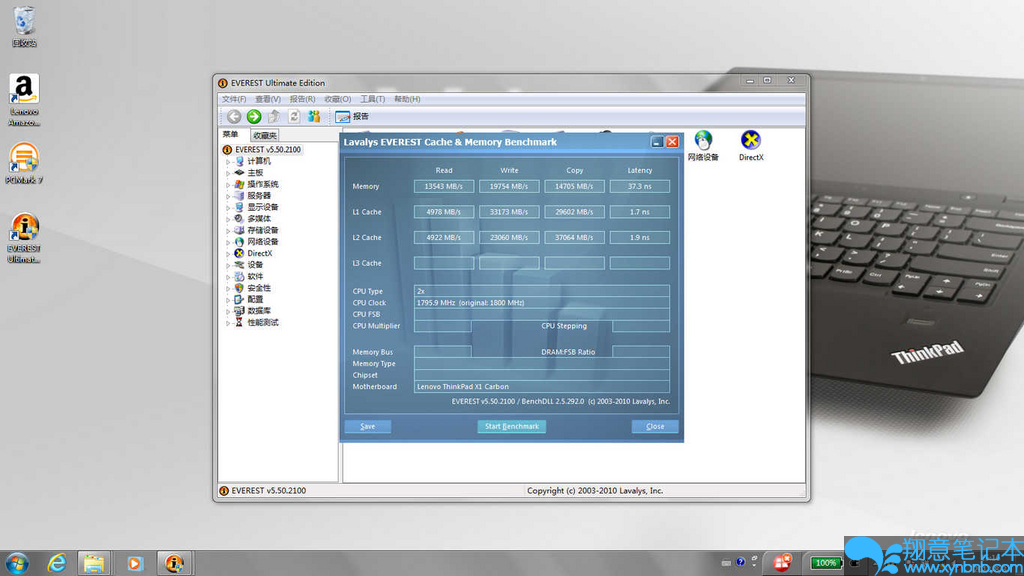Open Windows Media Player from taskbar
Image resolution: width=1024 pixels, height=576 pixels.
tap(135, 563)
